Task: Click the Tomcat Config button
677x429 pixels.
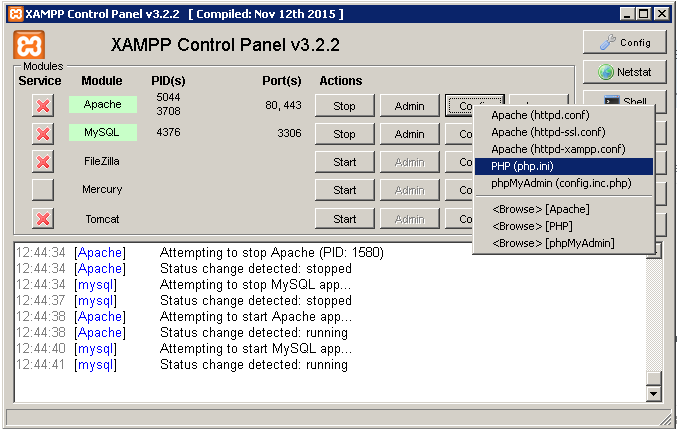Action: pos(459,219)
